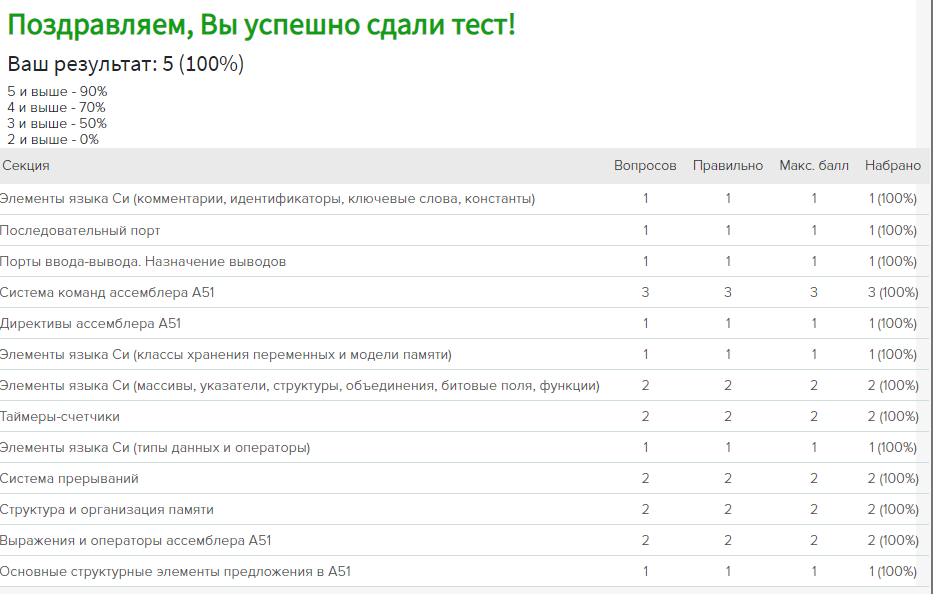
Task: Click the 'Вопросов' column header
Action: tap(645, 165)
